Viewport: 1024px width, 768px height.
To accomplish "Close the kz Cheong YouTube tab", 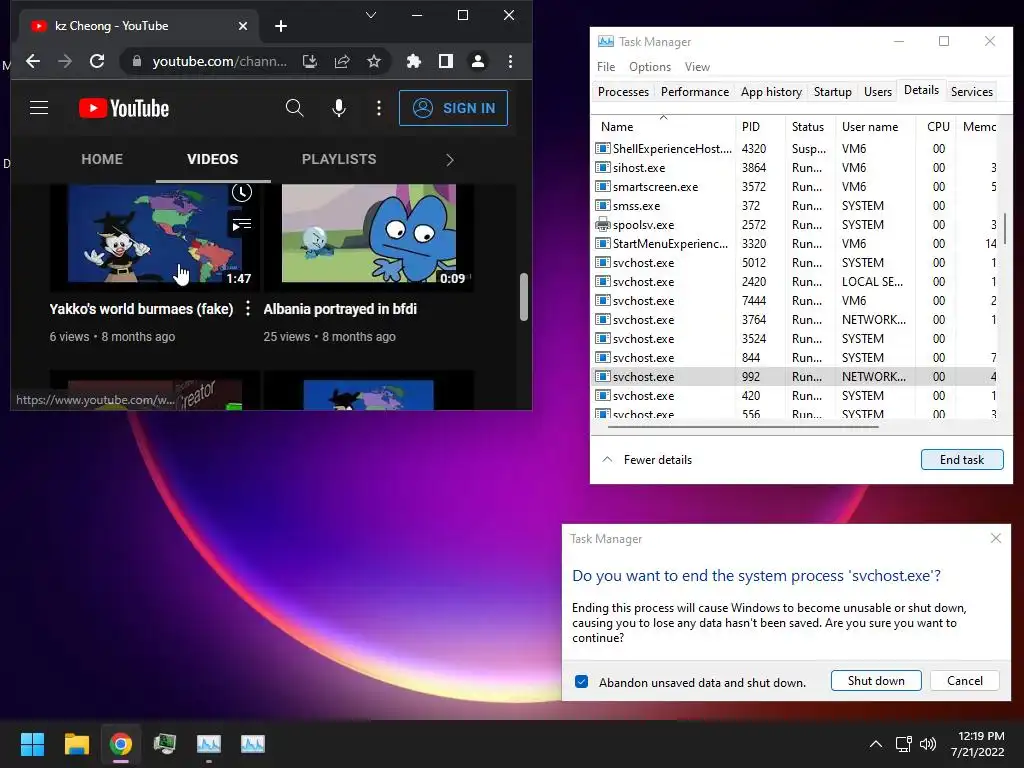I will click(243, 26).
